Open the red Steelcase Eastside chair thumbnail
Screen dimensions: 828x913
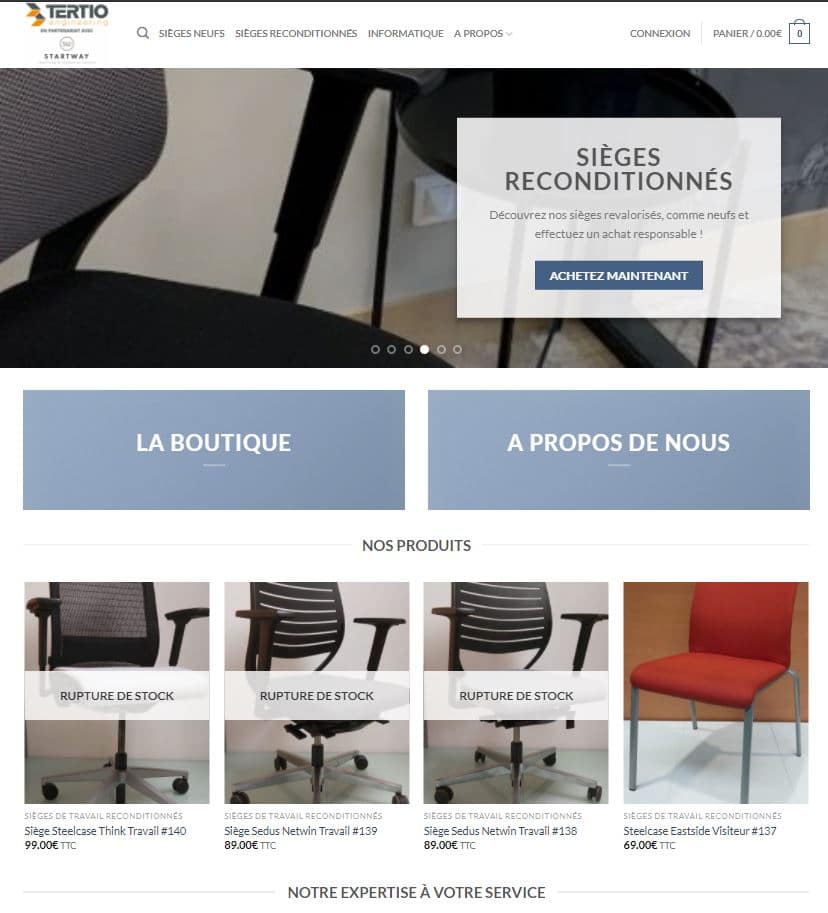coord(716,693)
